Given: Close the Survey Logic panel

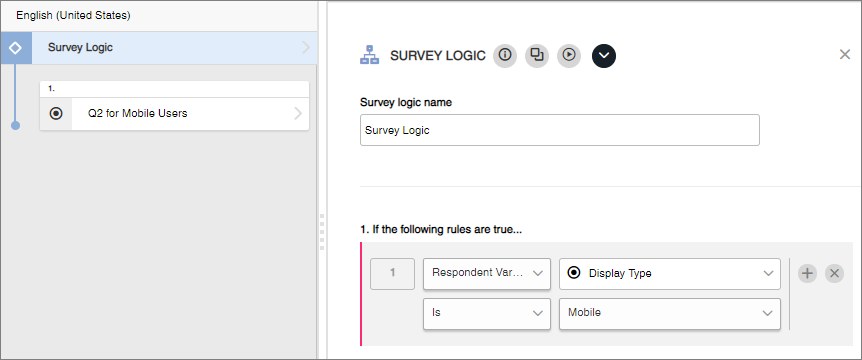Looking at the screenshot, I should (845, 54).
